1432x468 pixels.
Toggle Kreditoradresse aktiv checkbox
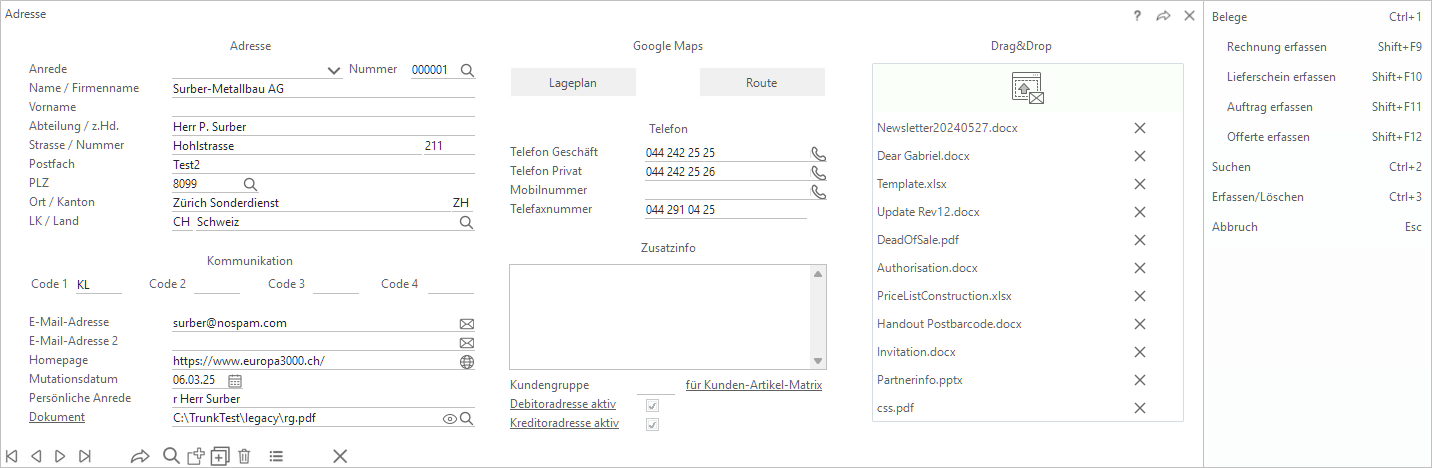click(653, 424)
